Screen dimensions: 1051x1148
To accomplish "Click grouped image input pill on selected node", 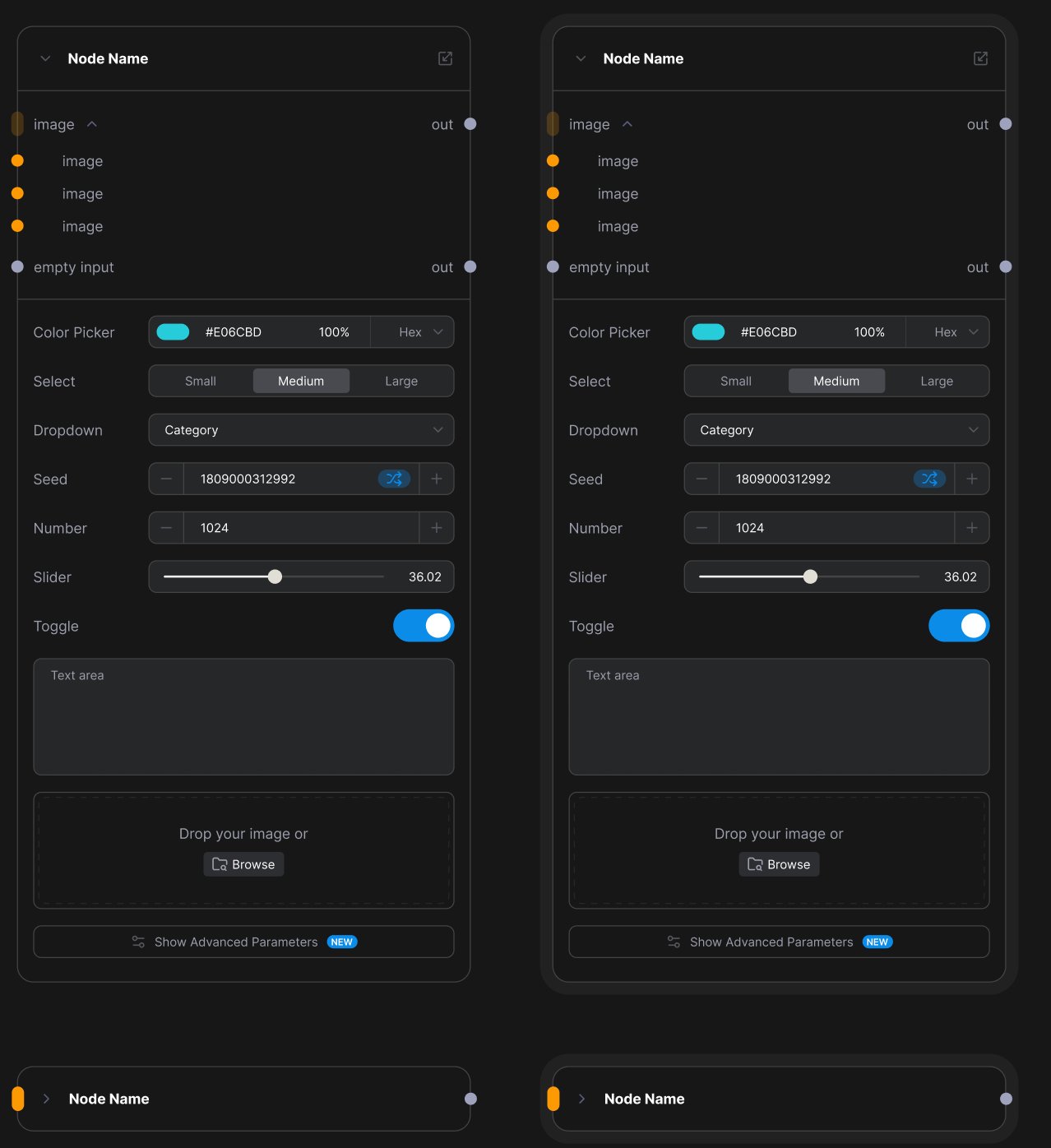I will [x=553, y=124].
